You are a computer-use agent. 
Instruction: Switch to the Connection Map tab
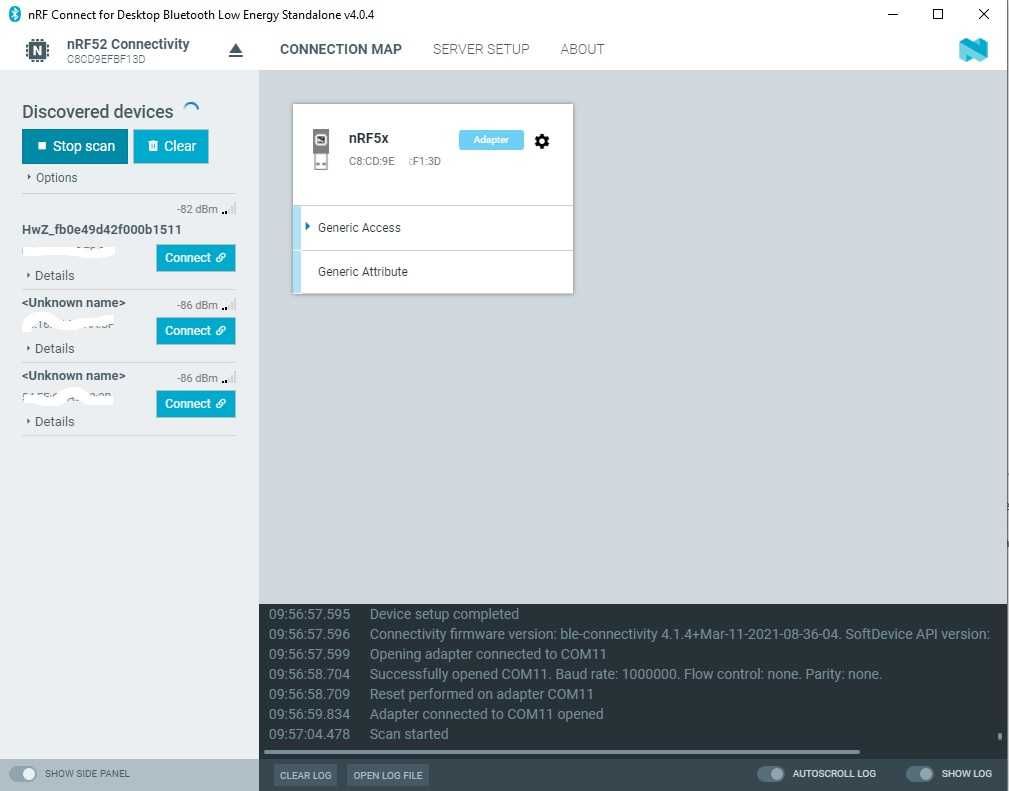340,50
